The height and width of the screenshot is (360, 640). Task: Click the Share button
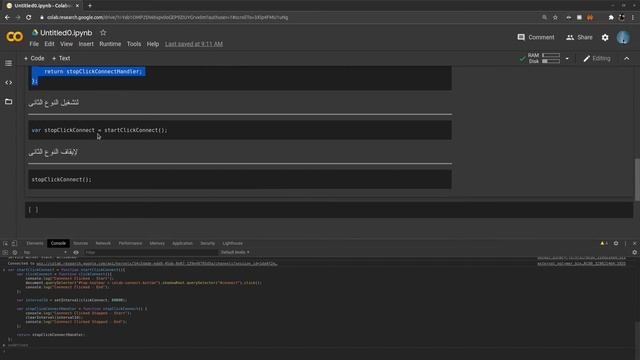(579, 38)
